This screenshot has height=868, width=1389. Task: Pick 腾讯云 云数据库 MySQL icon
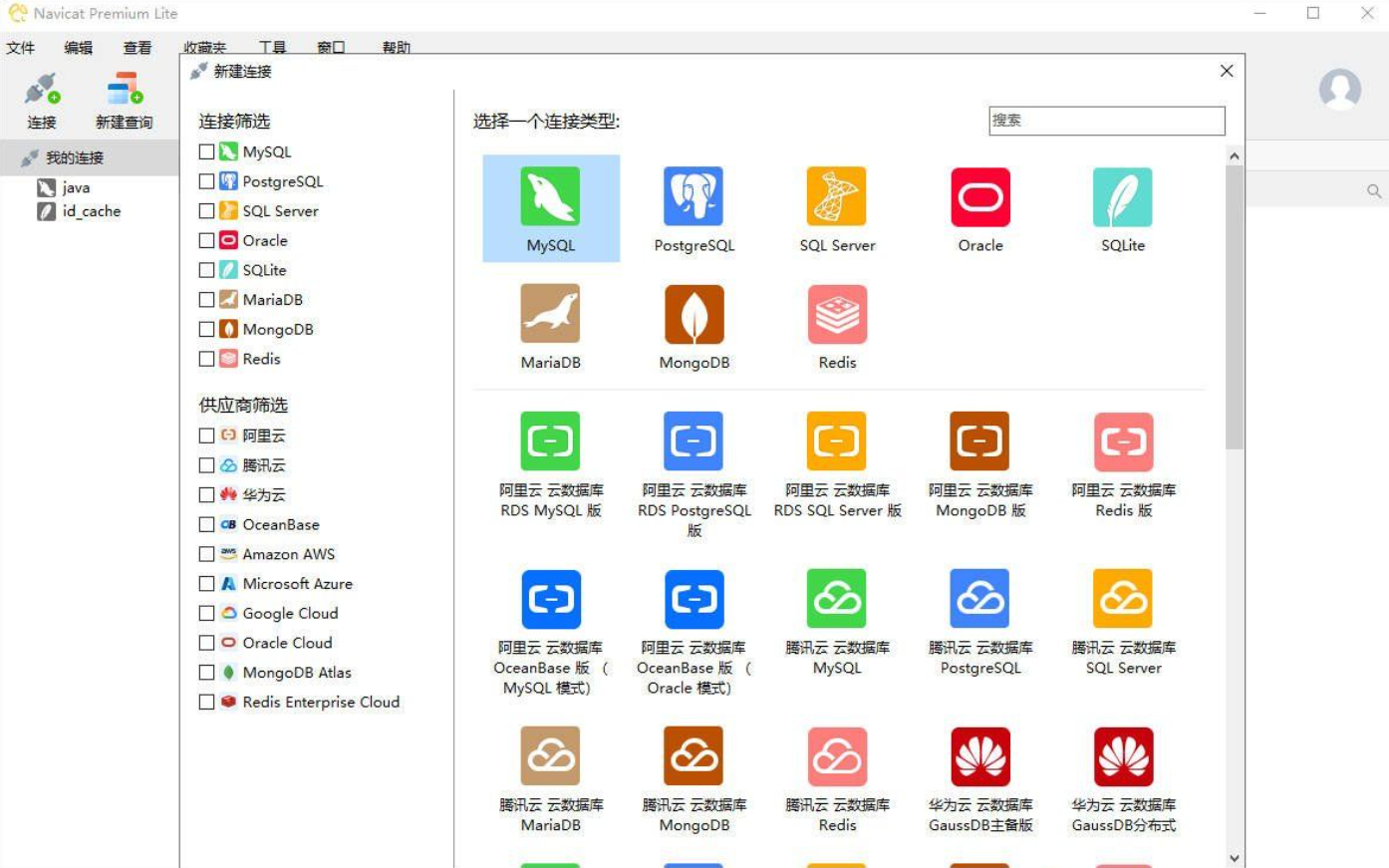[x=837, y=599]
